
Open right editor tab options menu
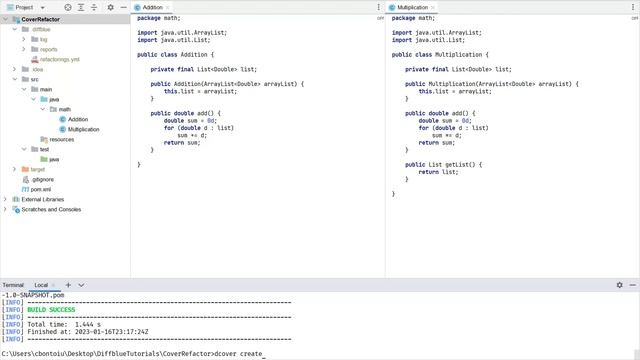point(633,7)
